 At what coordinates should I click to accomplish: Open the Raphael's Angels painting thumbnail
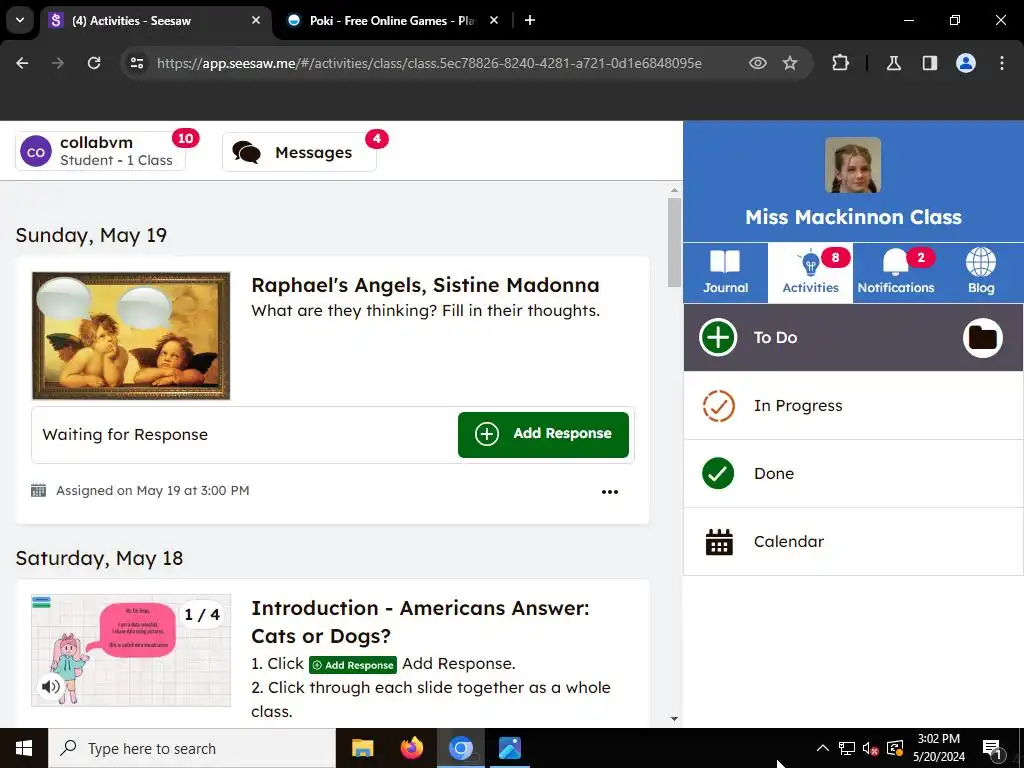click(131, 336)
